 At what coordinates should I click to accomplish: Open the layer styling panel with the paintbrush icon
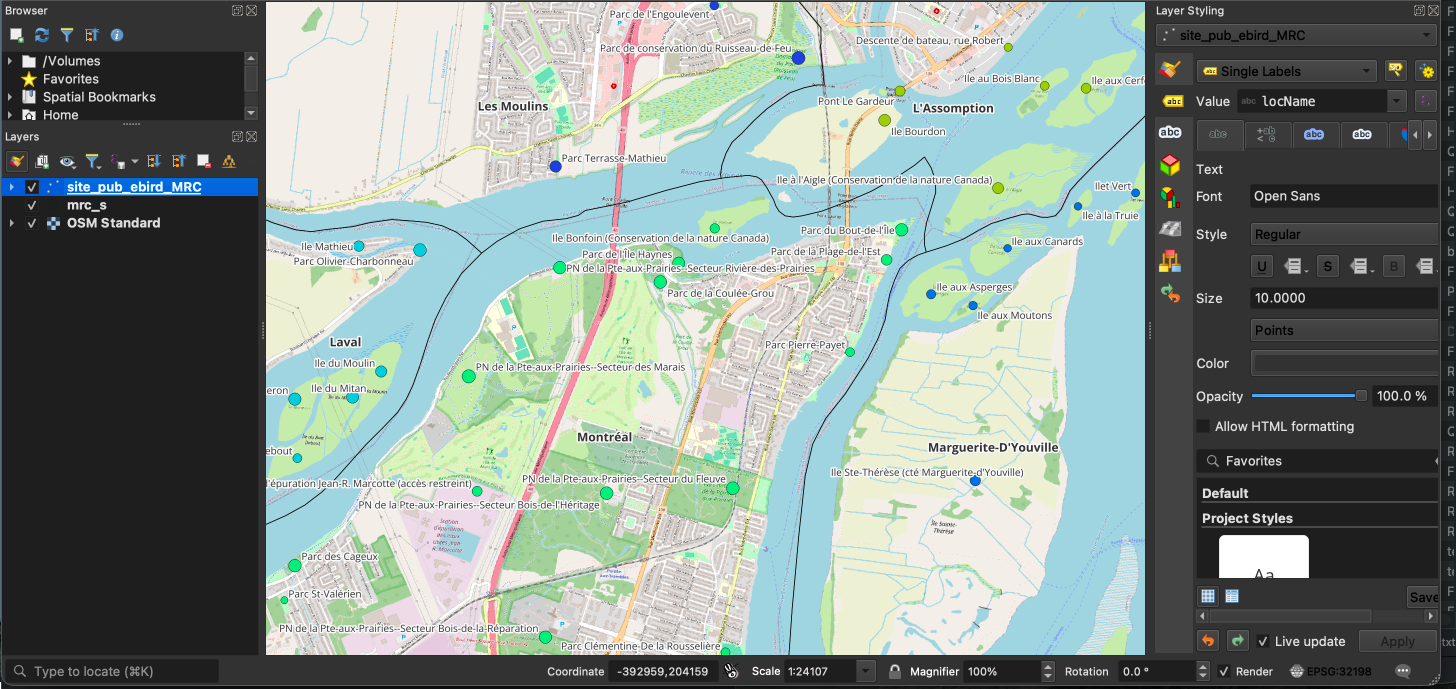17,161
